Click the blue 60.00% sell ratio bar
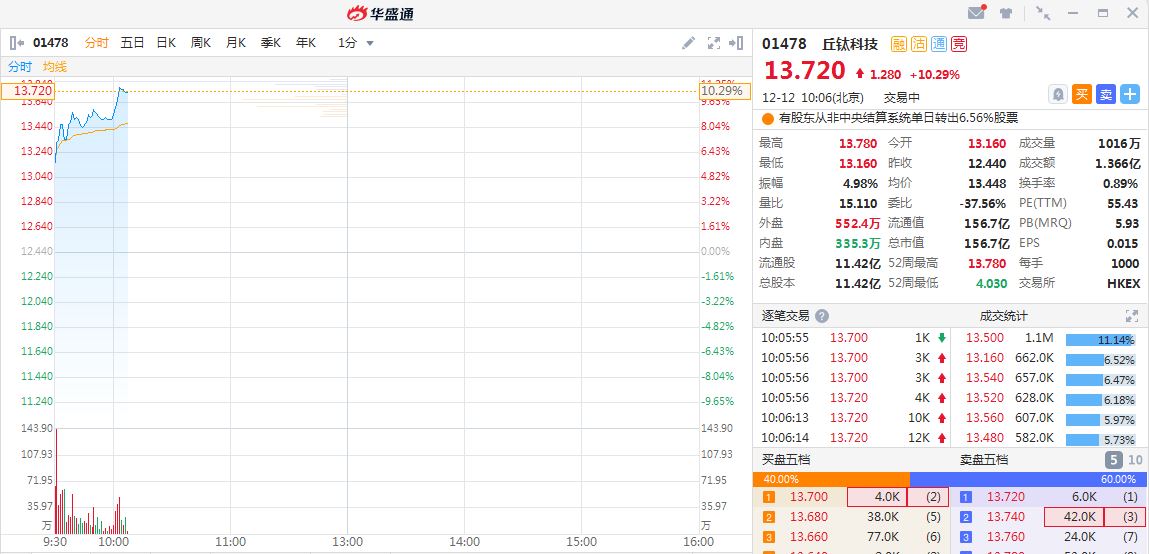Image resolution: width=1149 pixels, height=554 pixels. pyautogui.click(x=1028, y=479)
